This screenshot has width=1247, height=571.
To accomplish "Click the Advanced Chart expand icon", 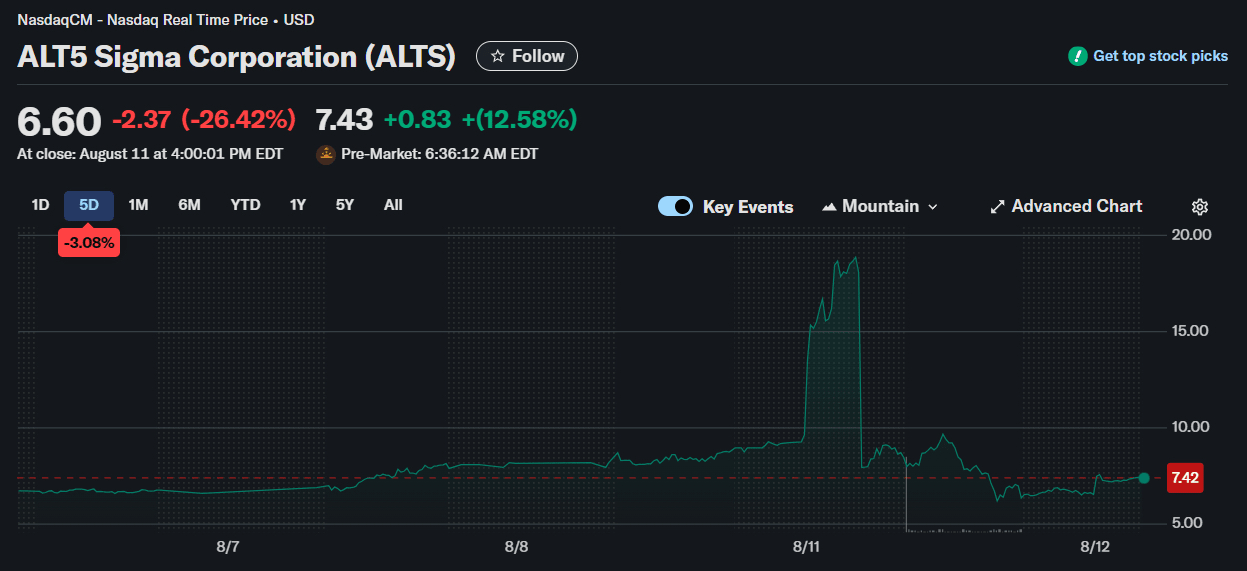I will tap(997, 207).
